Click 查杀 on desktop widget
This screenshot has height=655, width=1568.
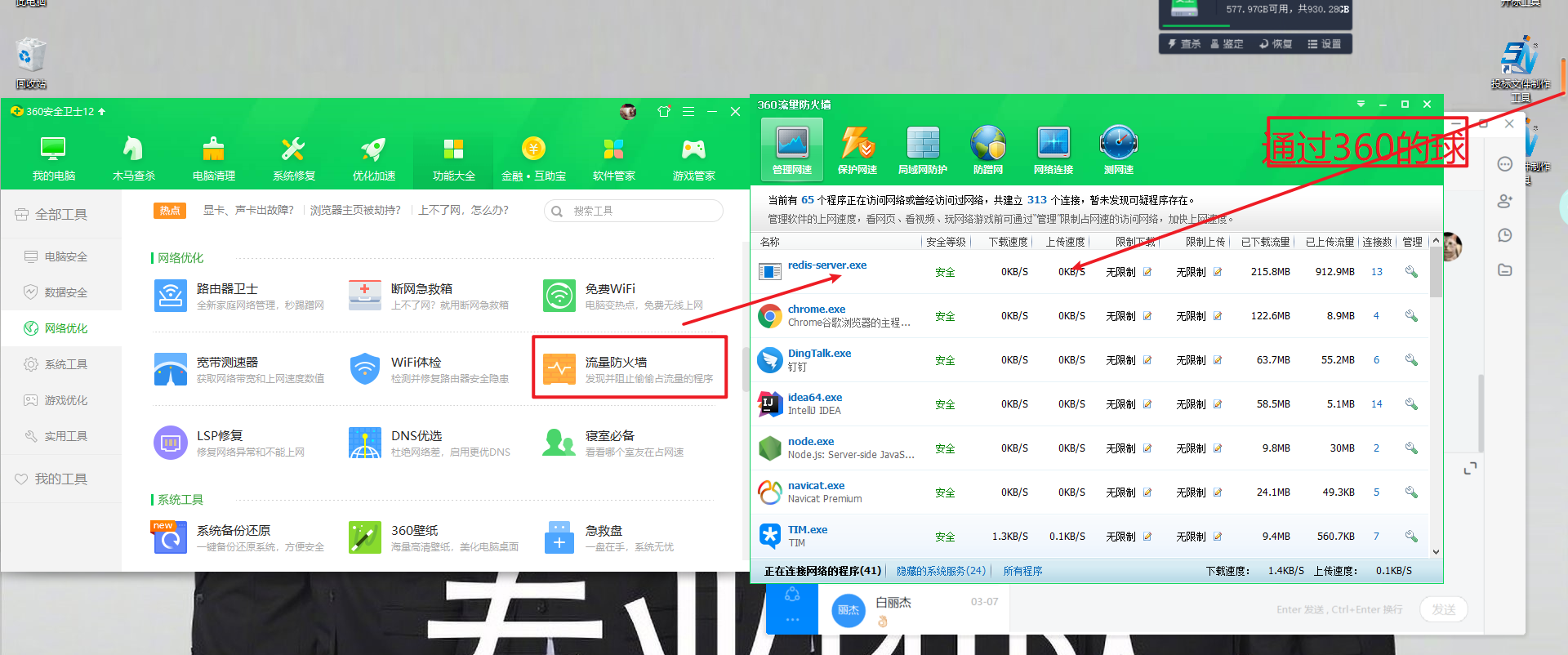tap(1184, 44)
